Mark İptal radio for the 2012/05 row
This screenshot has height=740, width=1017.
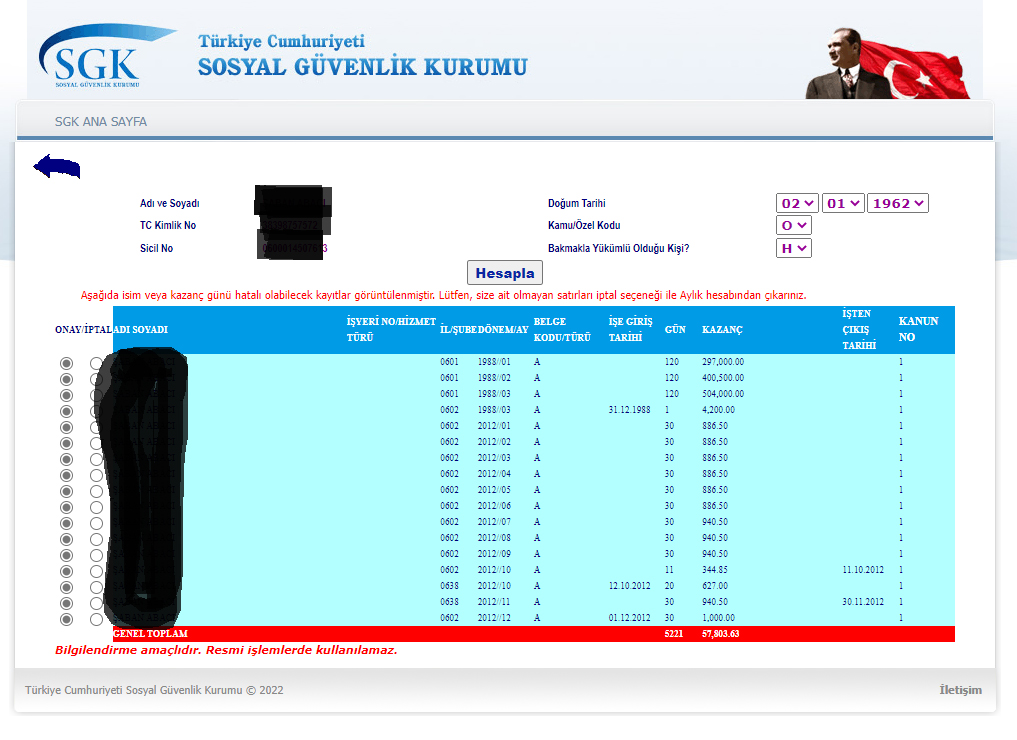pos(97,491)
